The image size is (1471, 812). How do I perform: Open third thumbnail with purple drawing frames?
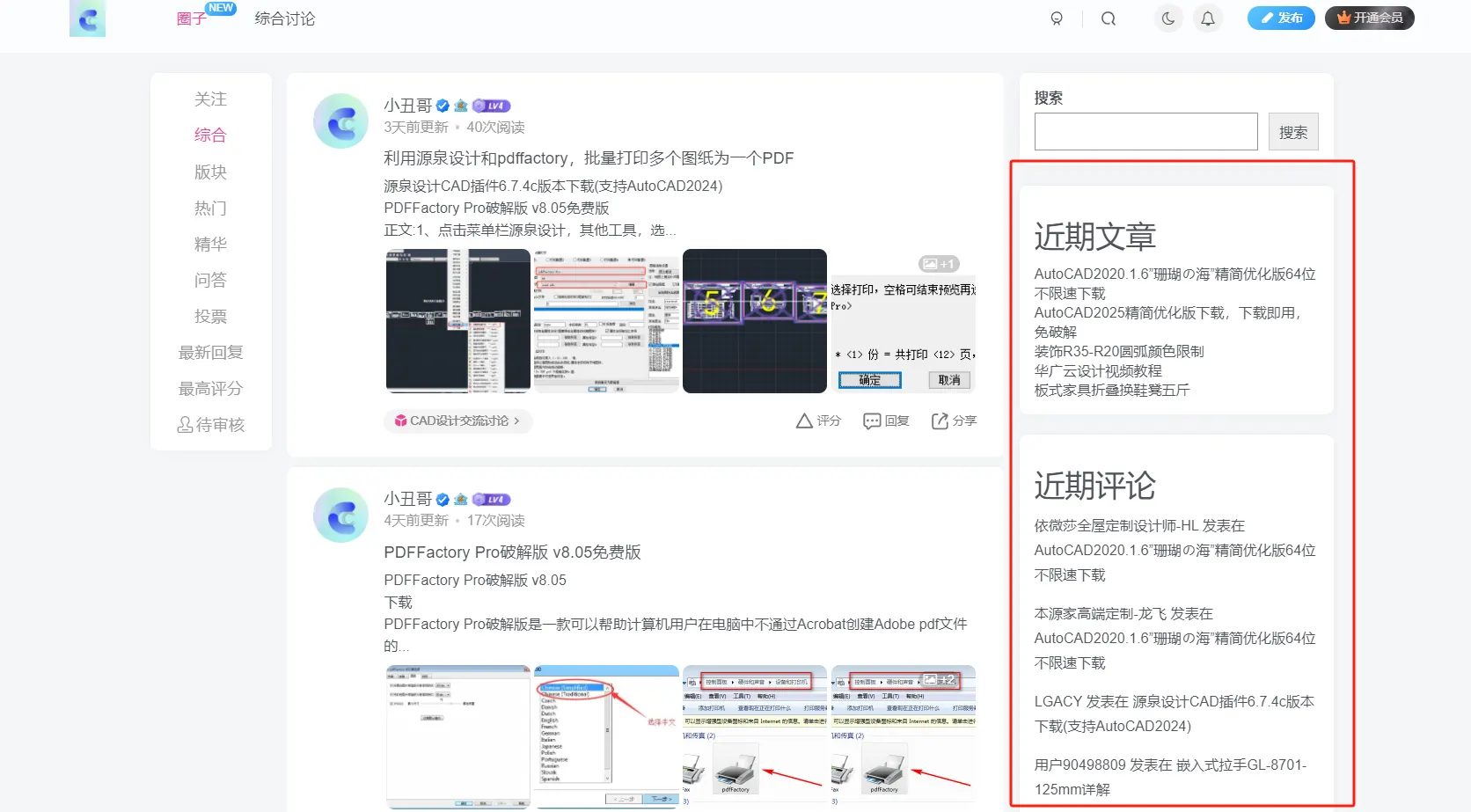[755, 320]
